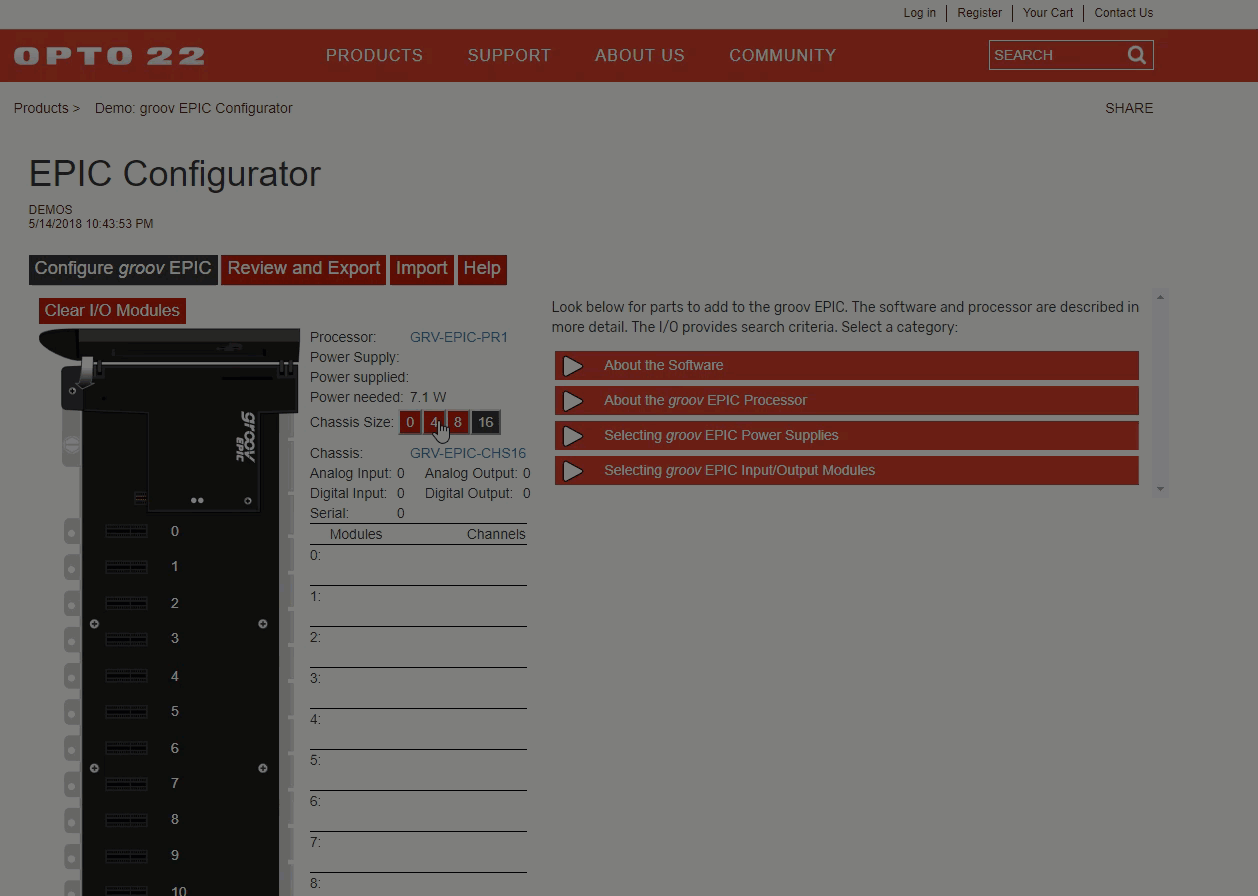Expand About the groov EPIC Processor

click(x=846, y=400)
